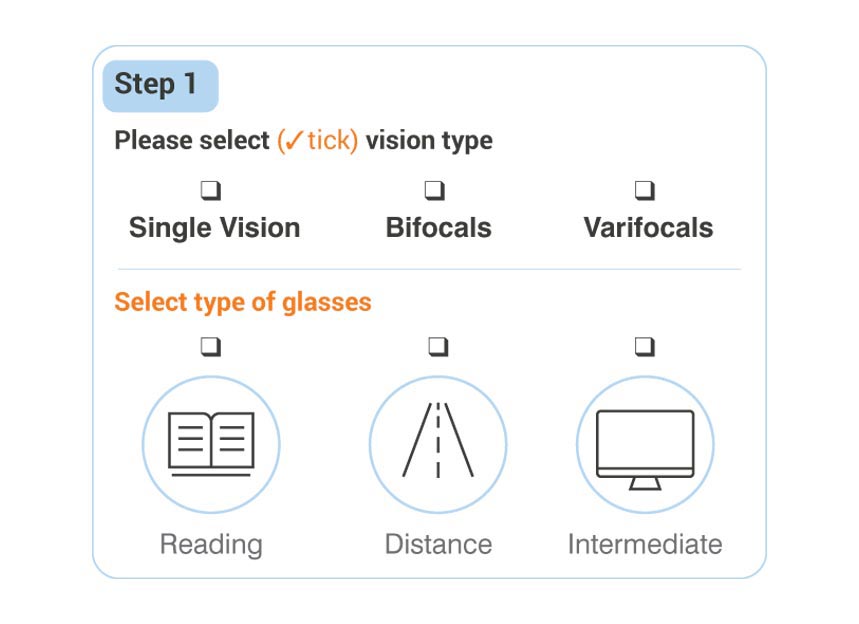Click the orange '(✓tick)' text
Screen dimensions: 859x624
click(318, 141)
